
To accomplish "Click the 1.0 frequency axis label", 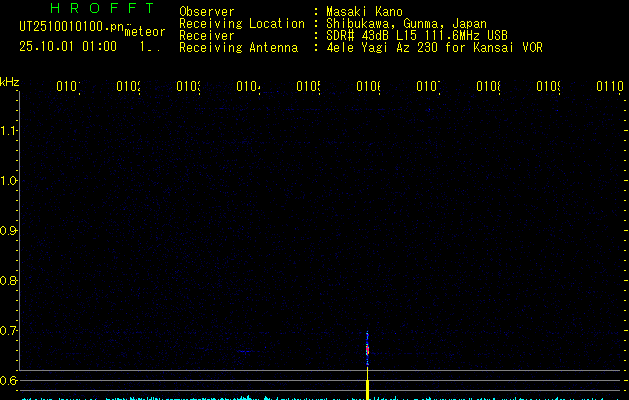I will click(x=8, y=181).
